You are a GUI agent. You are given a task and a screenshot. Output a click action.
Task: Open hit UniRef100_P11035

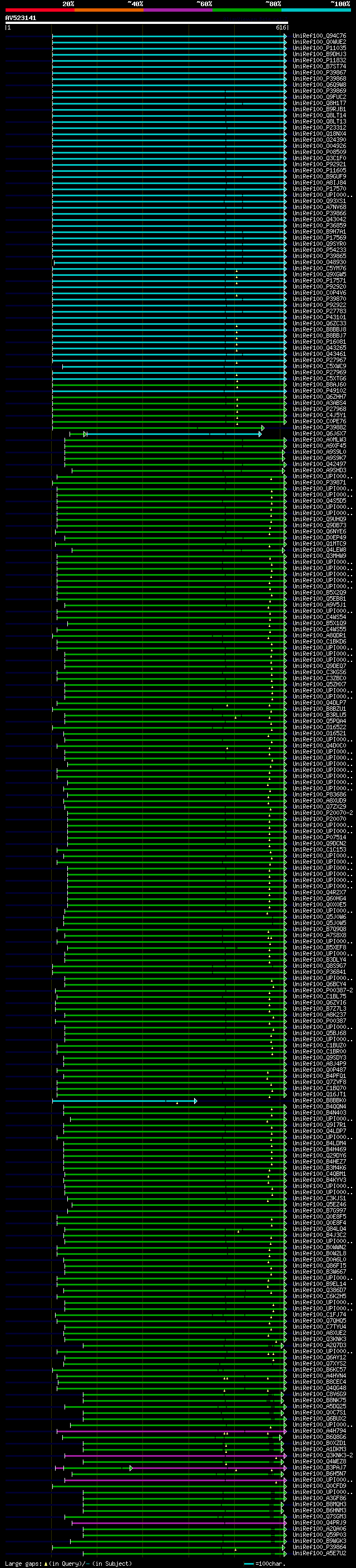point(319,49)
